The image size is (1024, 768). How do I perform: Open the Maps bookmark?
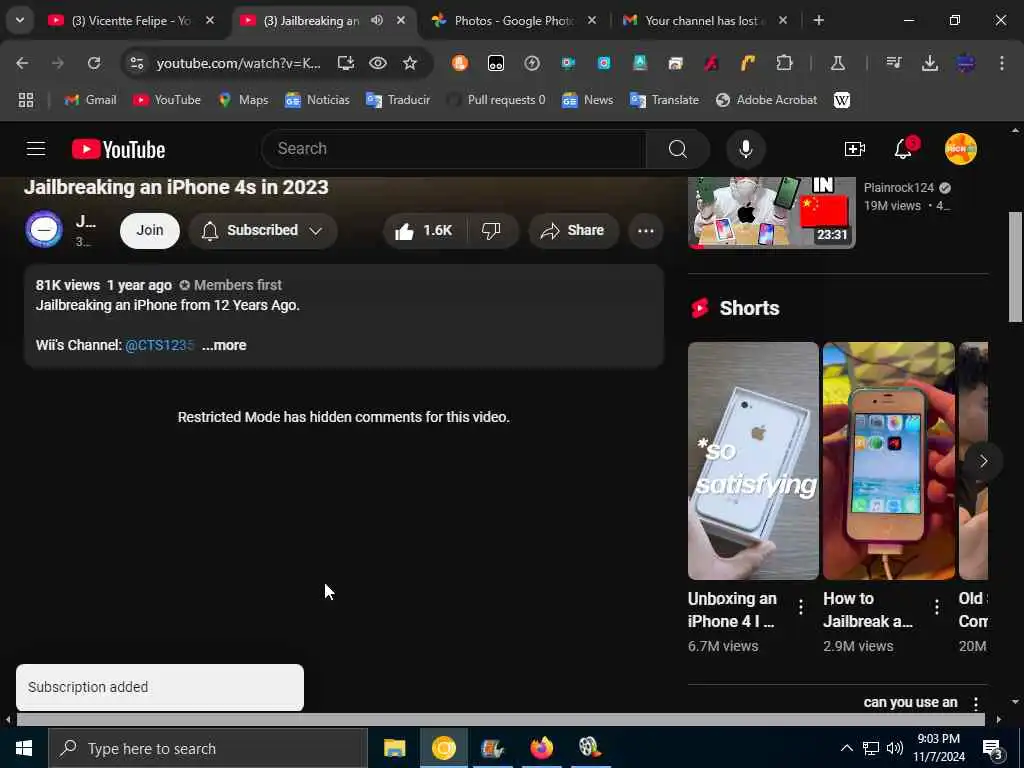(244, 100)
